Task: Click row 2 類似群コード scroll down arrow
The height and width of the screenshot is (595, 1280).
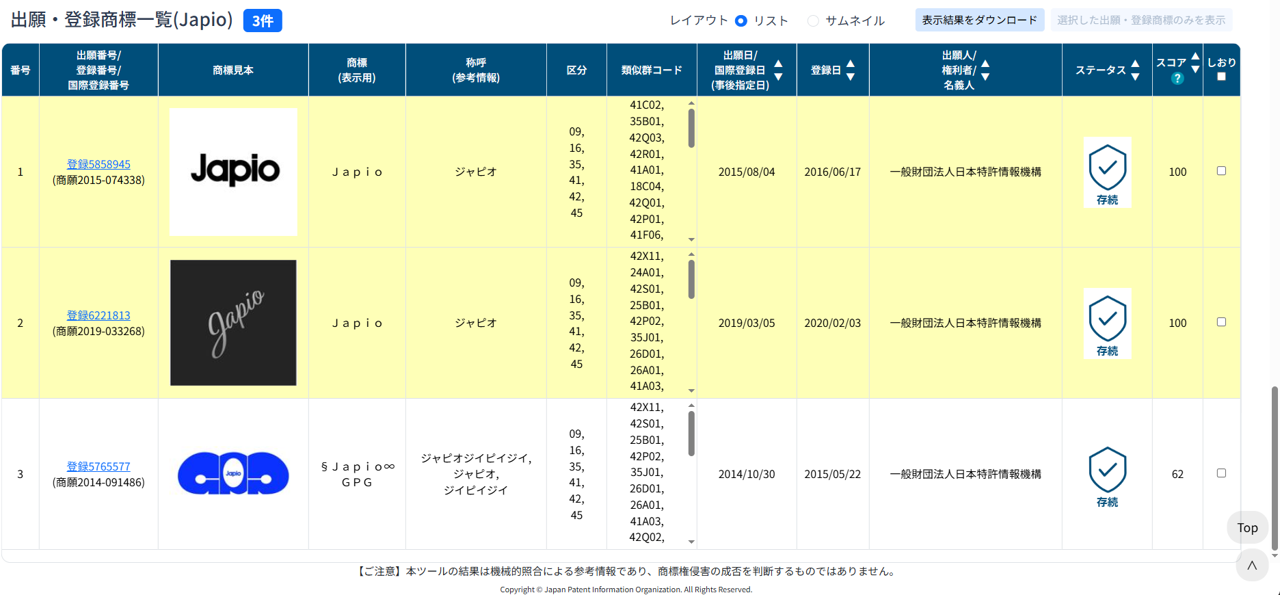Action: pyautogui.click(x=691, y=391)
